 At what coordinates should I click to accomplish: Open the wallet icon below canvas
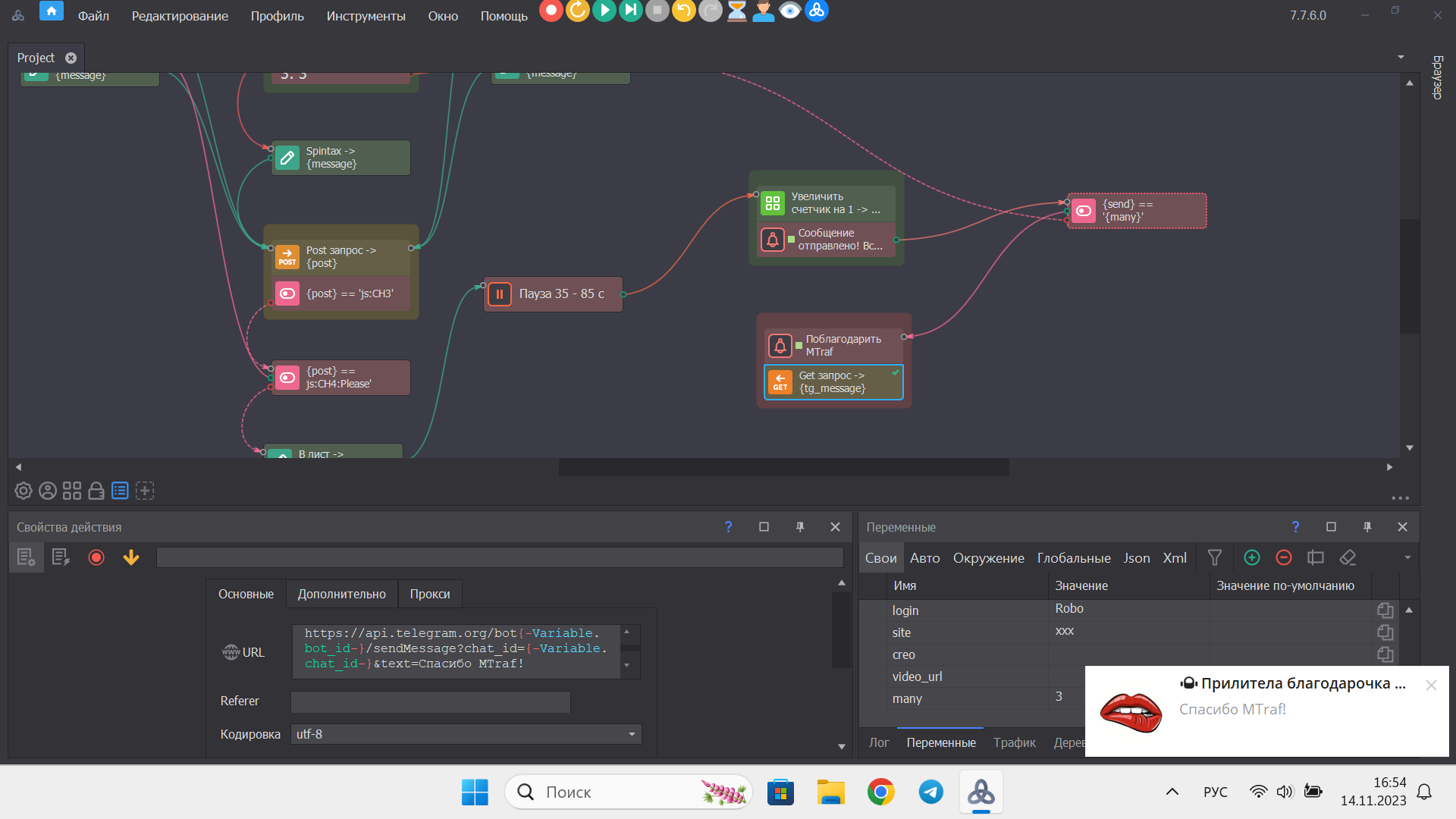point(96,491)
